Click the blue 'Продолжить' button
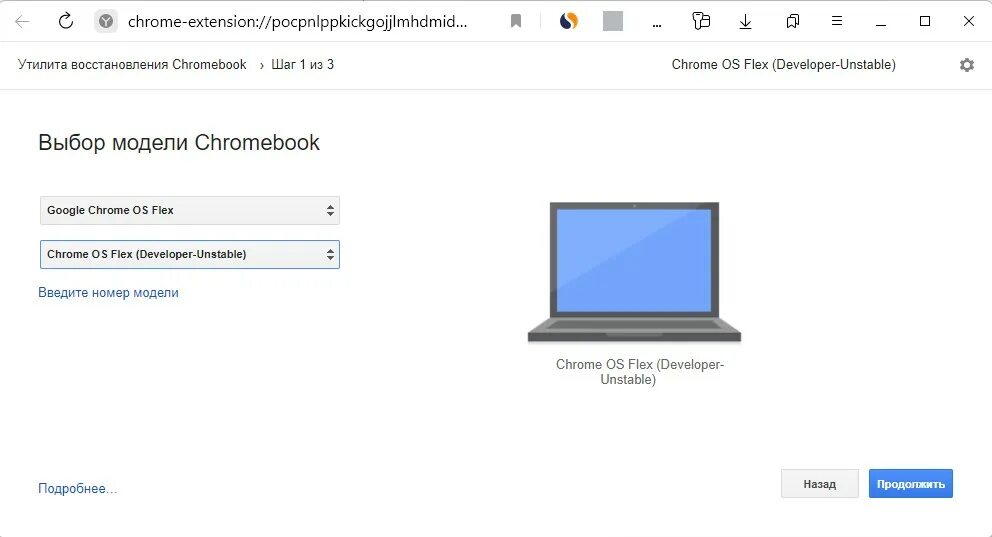 pos(910,484)
